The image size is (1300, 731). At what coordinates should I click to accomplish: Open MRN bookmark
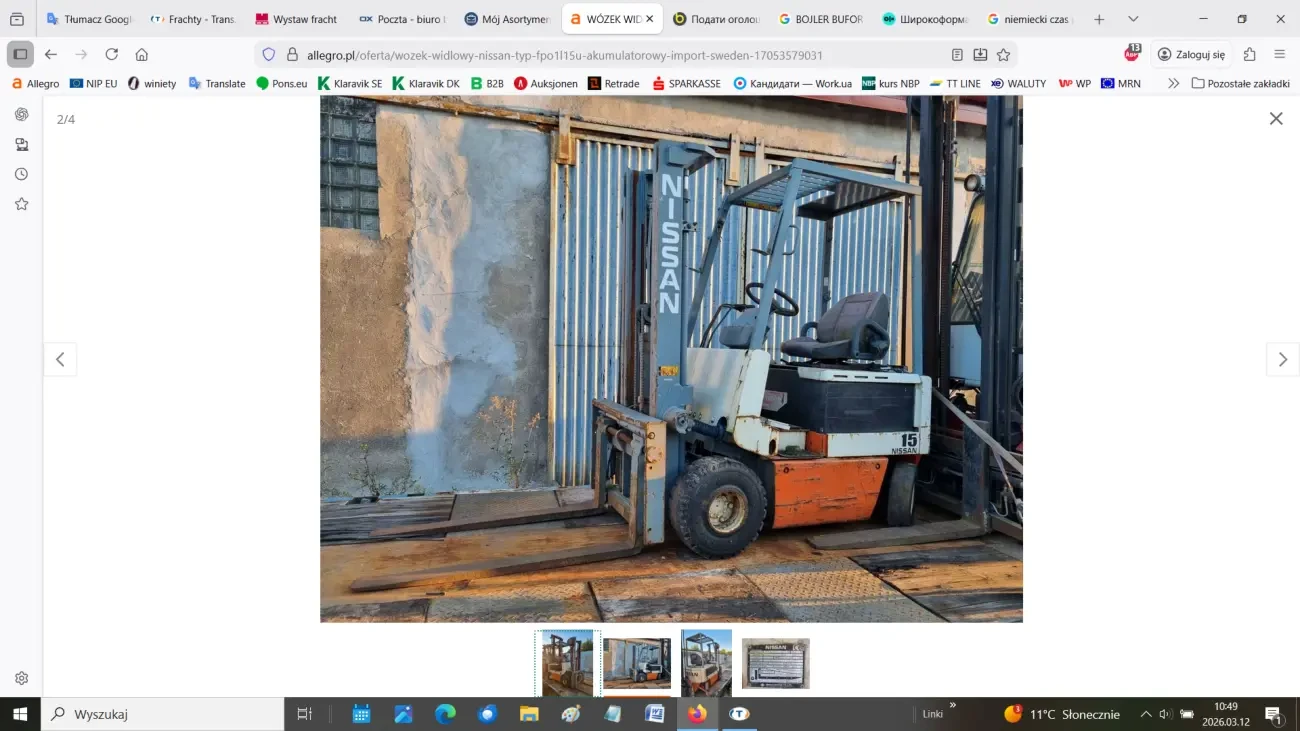(x=1120, y=83)
